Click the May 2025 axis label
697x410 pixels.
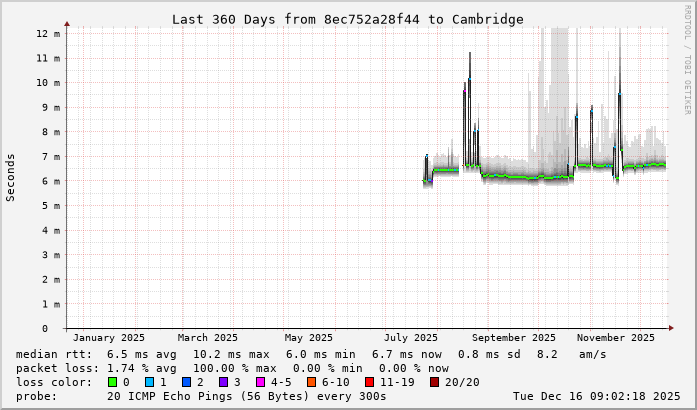pyautogui.click(x=308, y=338)
